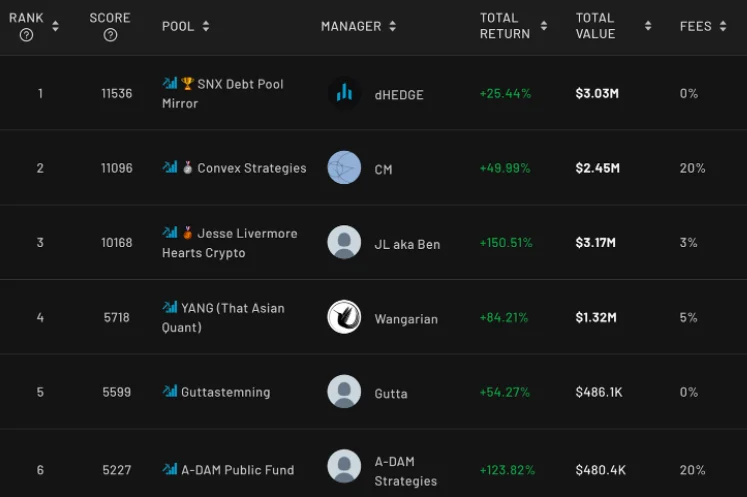Click the TOTAL RETURN column header label

click(505, 26)
